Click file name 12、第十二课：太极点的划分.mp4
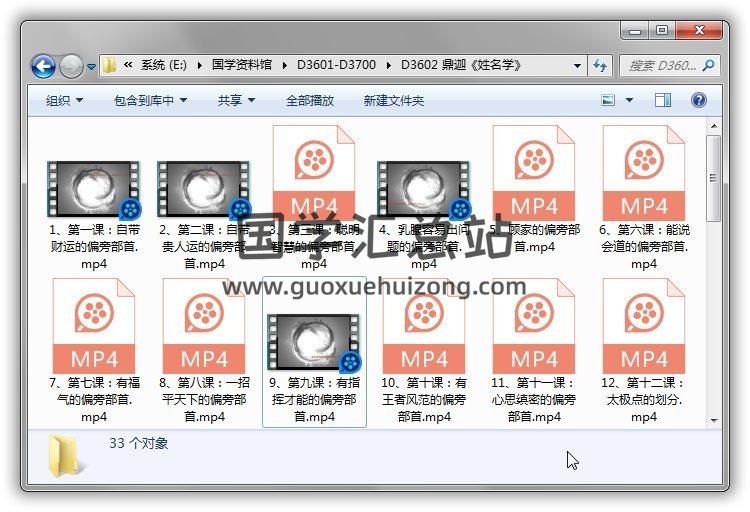Image resolution: width=750 pixels, height=512 pixels. coord(644,400)
